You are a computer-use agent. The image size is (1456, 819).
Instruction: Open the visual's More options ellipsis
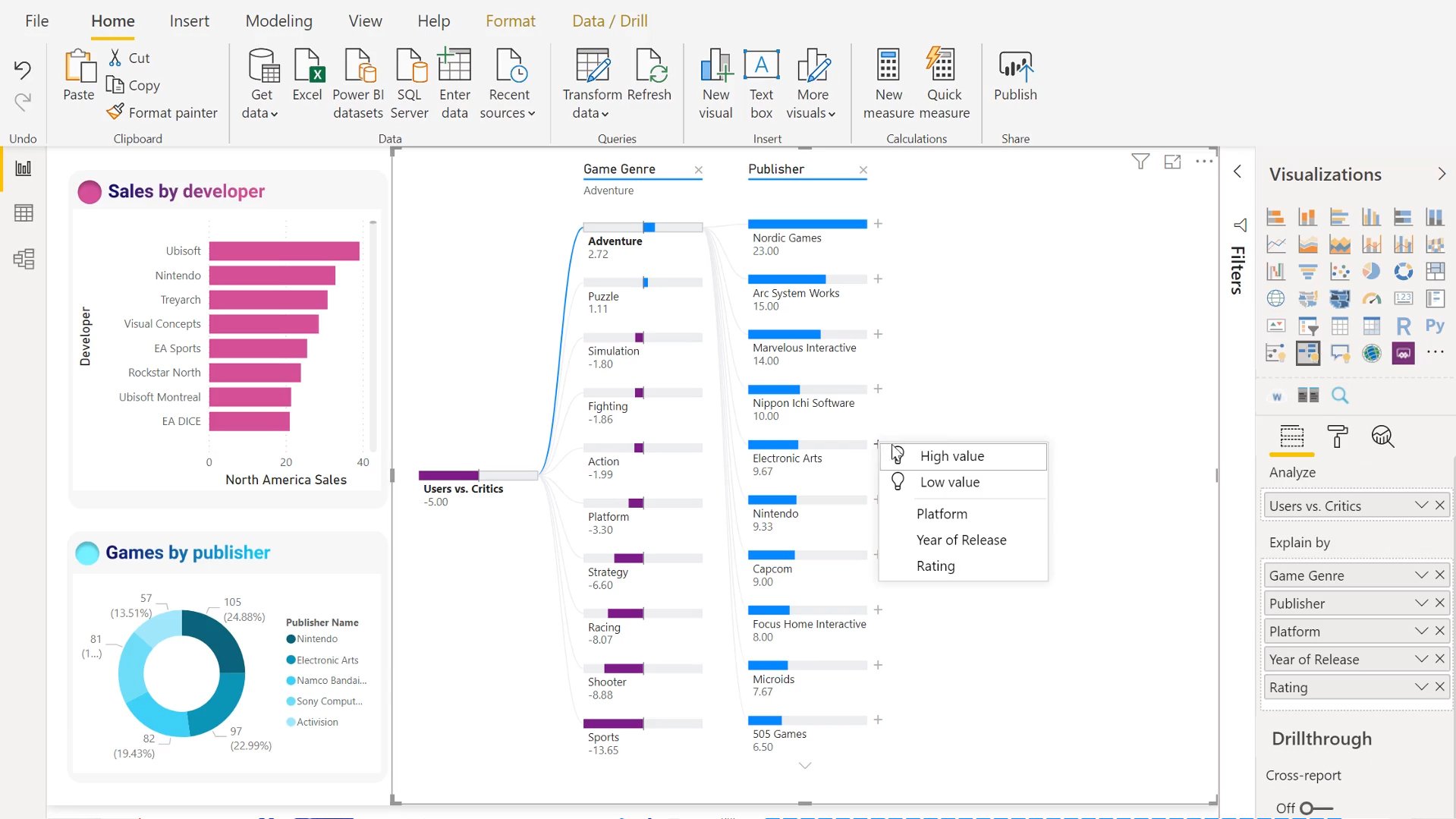click(1204, 162)
